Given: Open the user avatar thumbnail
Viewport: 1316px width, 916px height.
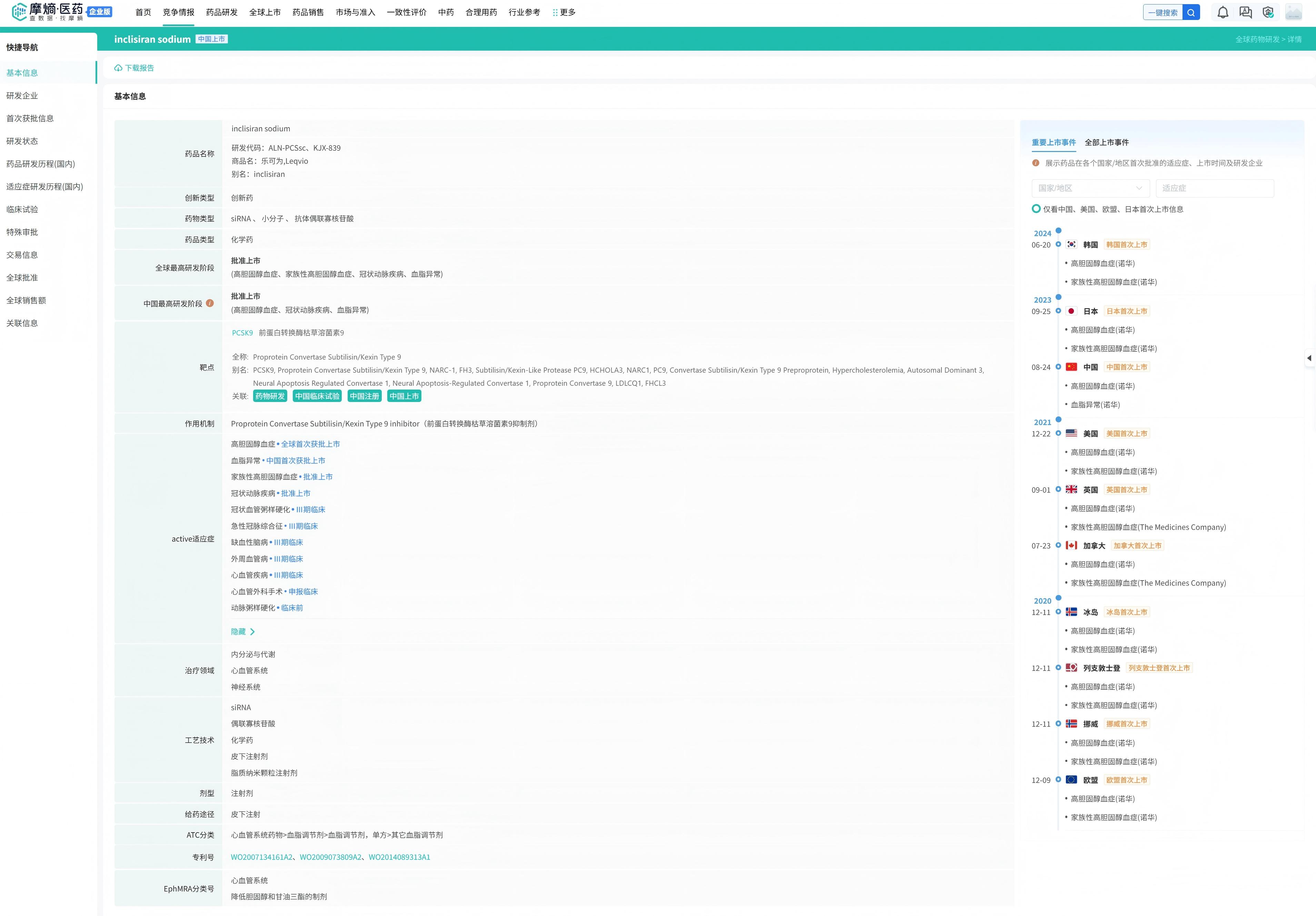Looking at the screenshot, I should [1294, 12].
